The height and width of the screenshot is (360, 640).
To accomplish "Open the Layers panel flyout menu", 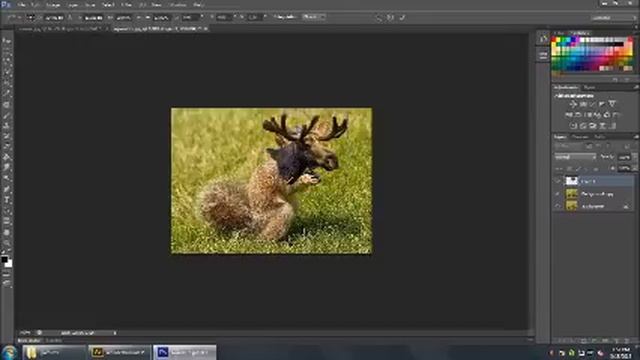I will pyautogui.click(x=636, y=137).
